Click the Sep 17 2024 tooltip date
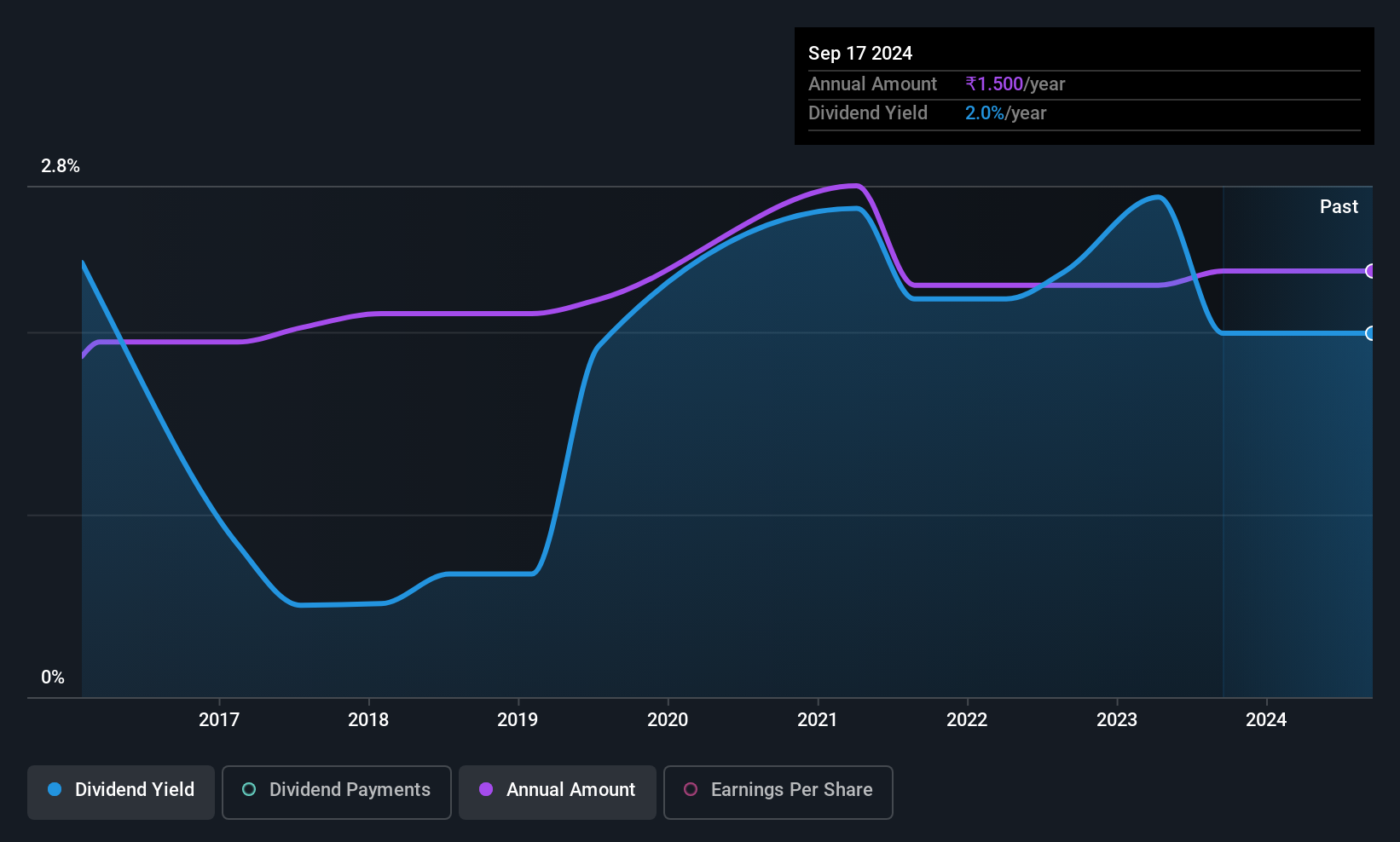 point(860,53)
